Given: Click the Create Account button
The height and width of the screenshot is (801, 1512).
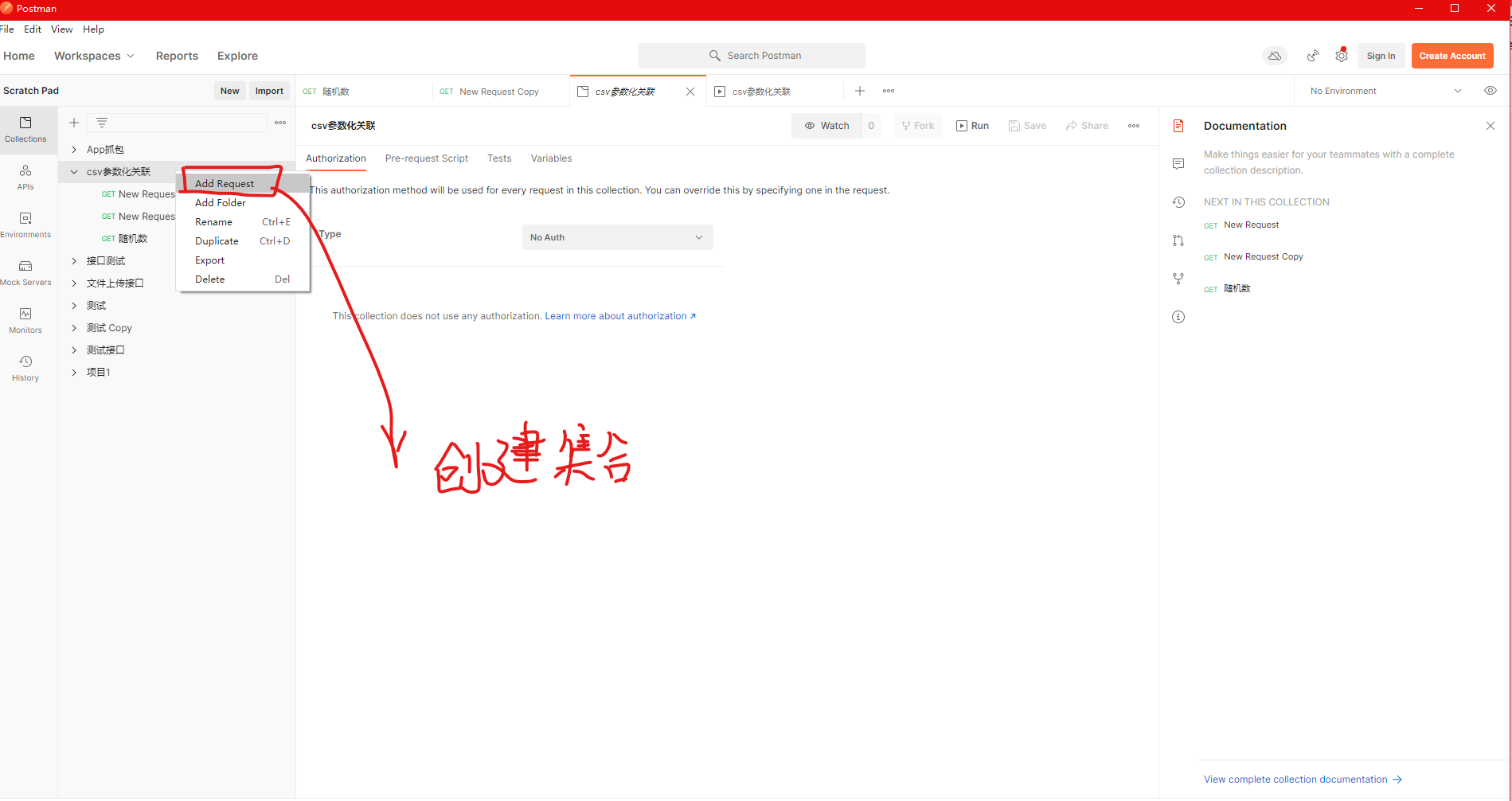Looking at the screenshot, I should coord(1451,55).
